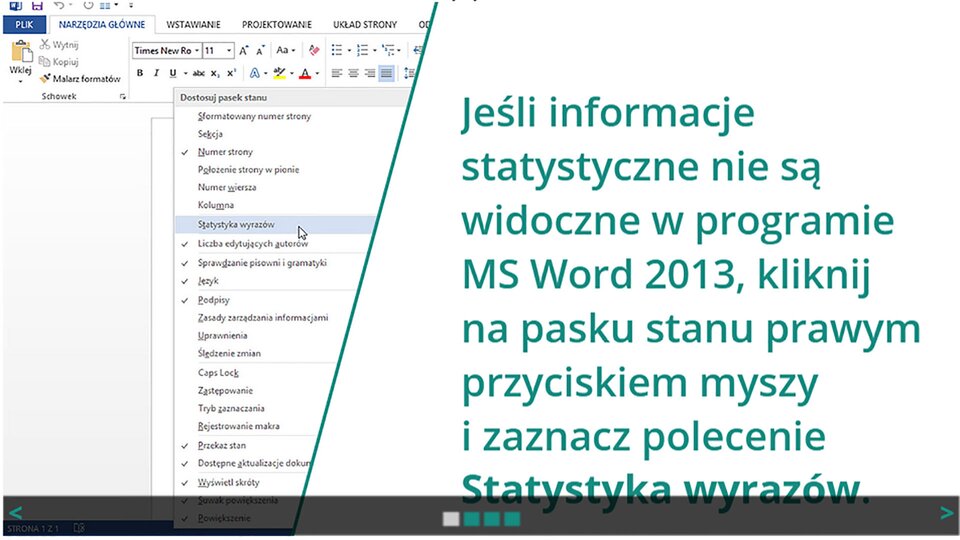The image size is (960, 540).
Task: Select the second slide indicator square
Action: (471, 519)
